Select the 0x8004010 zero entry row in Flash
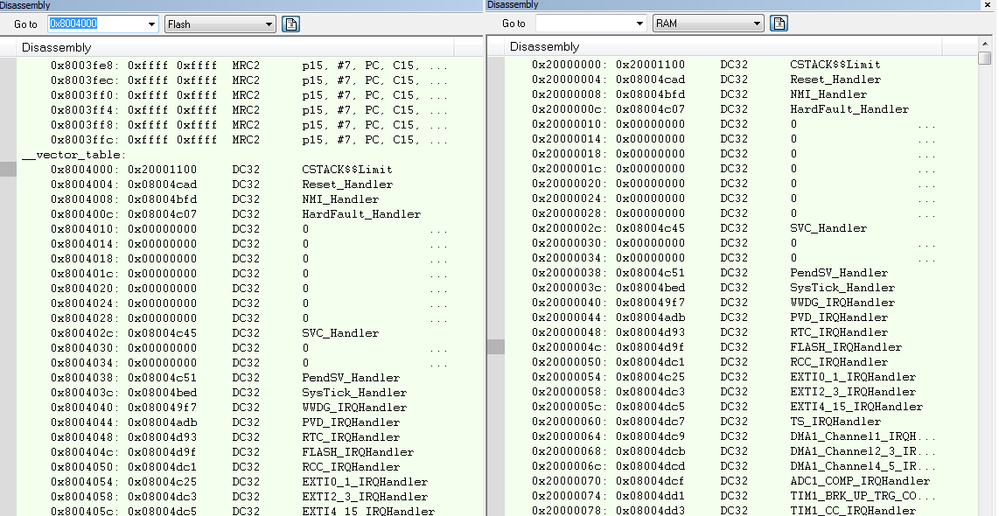This screenshot has width=999, height=516. [x=249, y=229]
